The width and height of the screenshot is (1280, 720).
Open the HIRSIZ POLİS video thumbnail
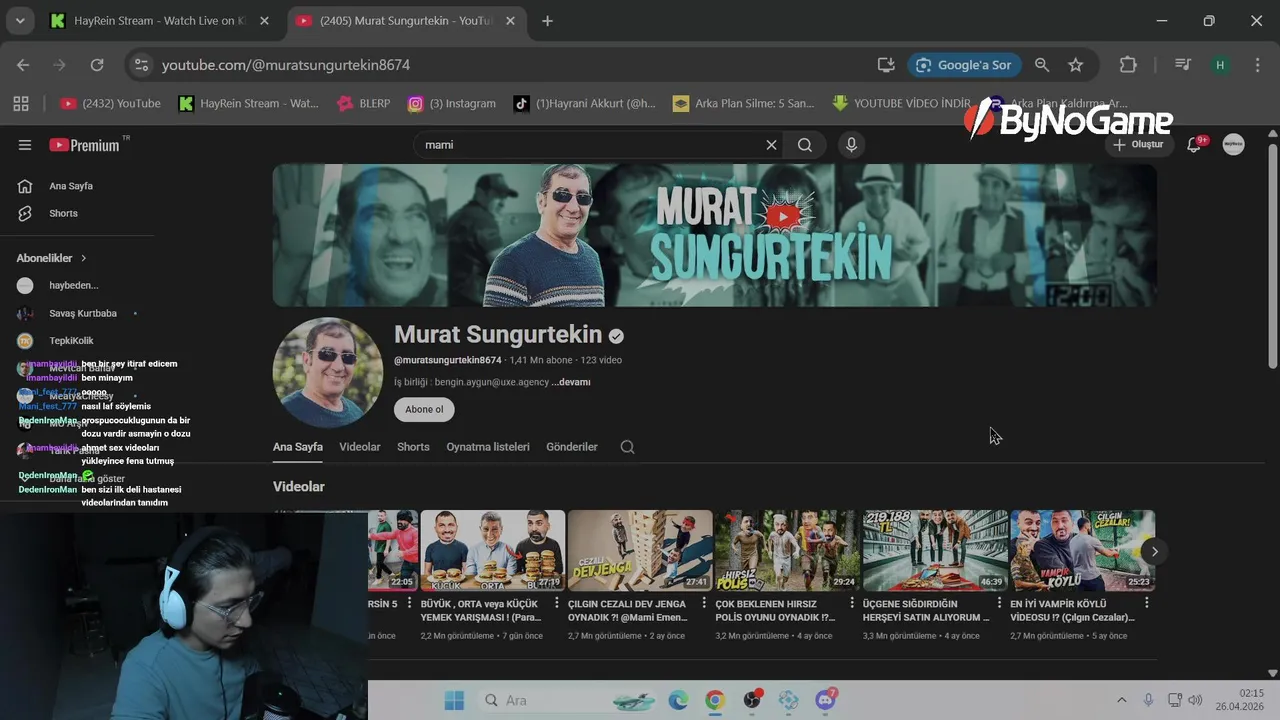[788, 551]
